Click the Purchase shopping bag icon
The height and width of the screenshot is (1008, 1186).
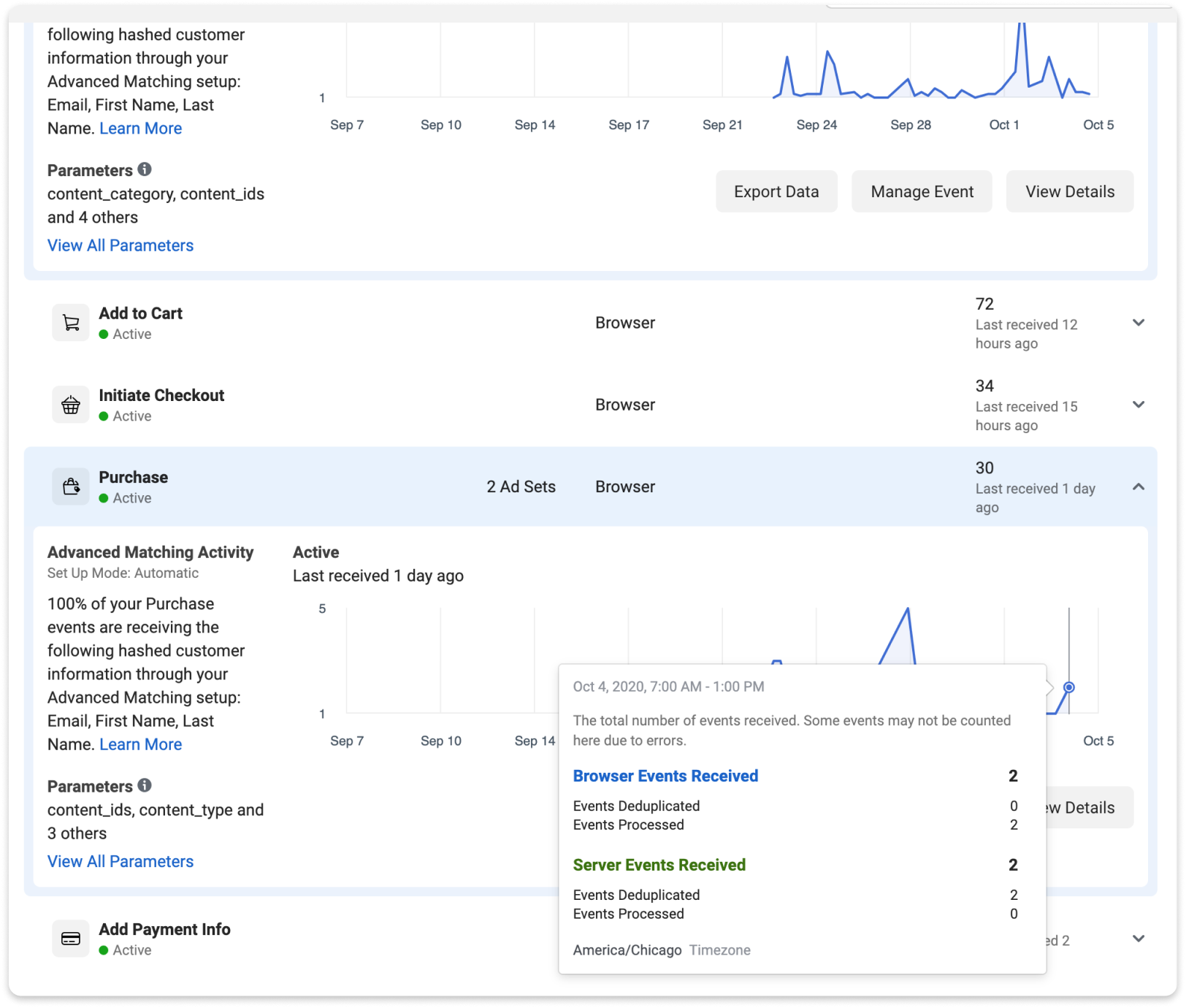click(x=70, y=486)
